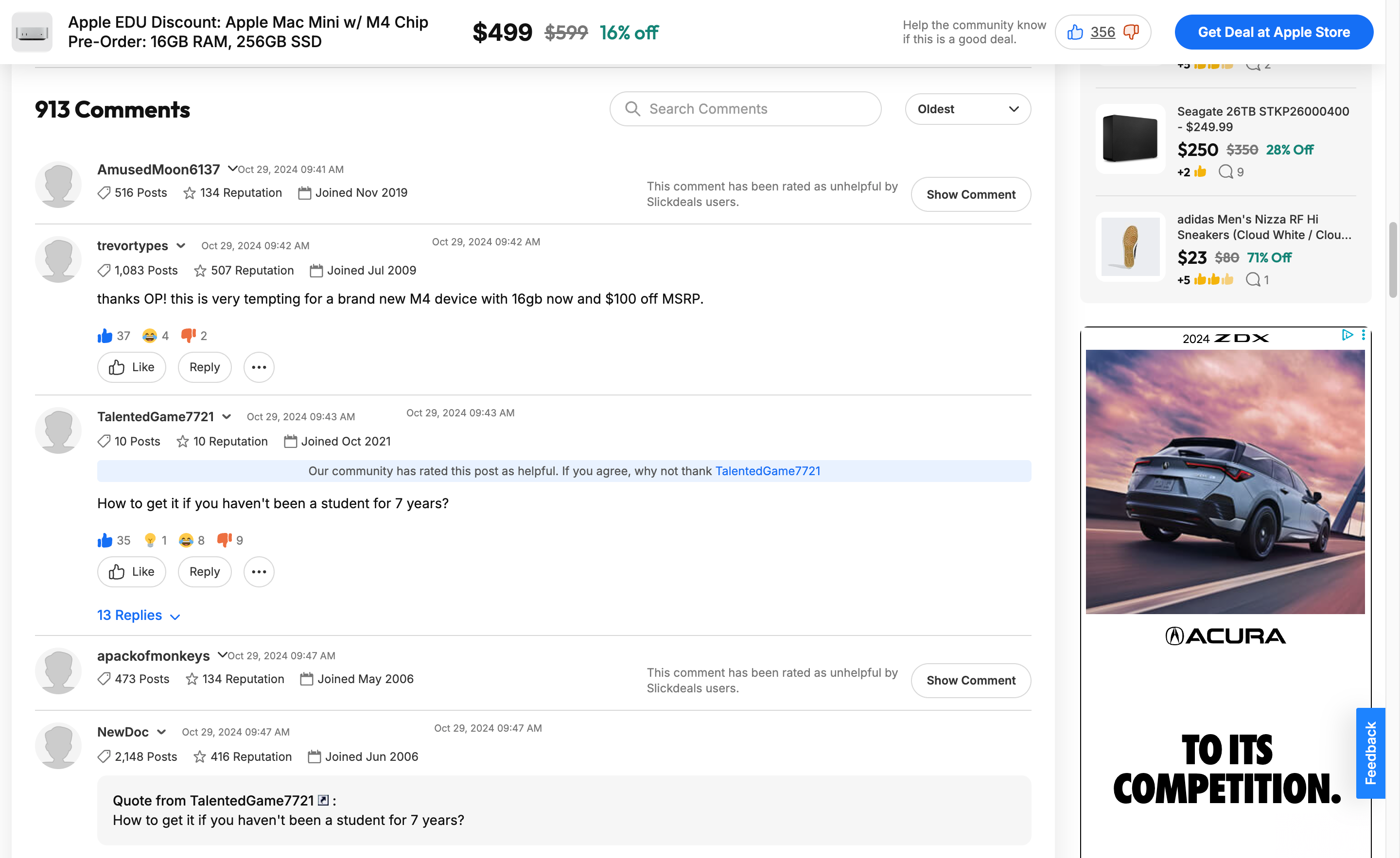Viewport: 1400px width, 858px height.
Task: Click thumbs-down reaction count 9
Action: pyautogui.click(x=230, y=540)
